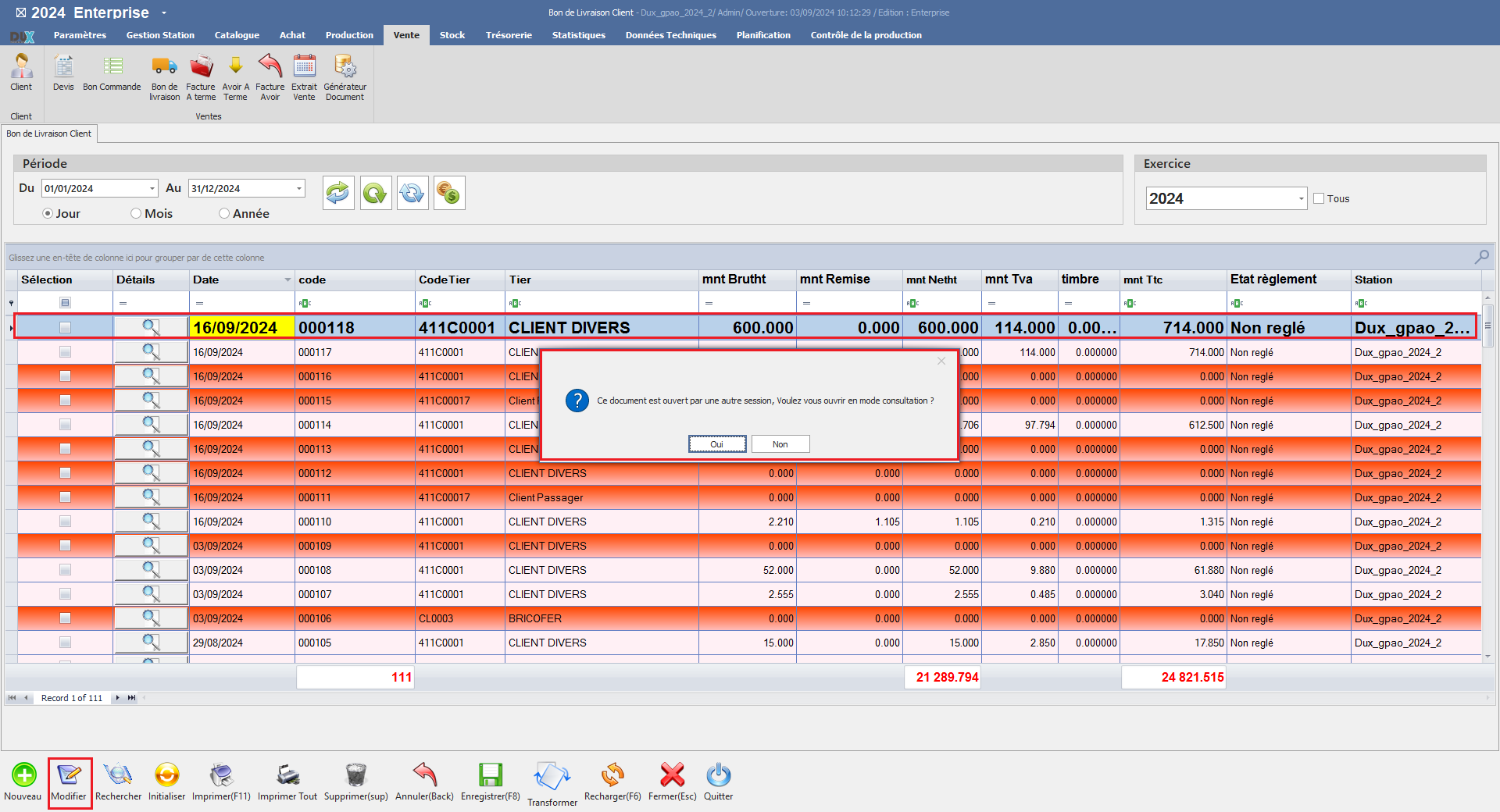Open the Date column sort dropdown arrow

(x=287, y=280)
